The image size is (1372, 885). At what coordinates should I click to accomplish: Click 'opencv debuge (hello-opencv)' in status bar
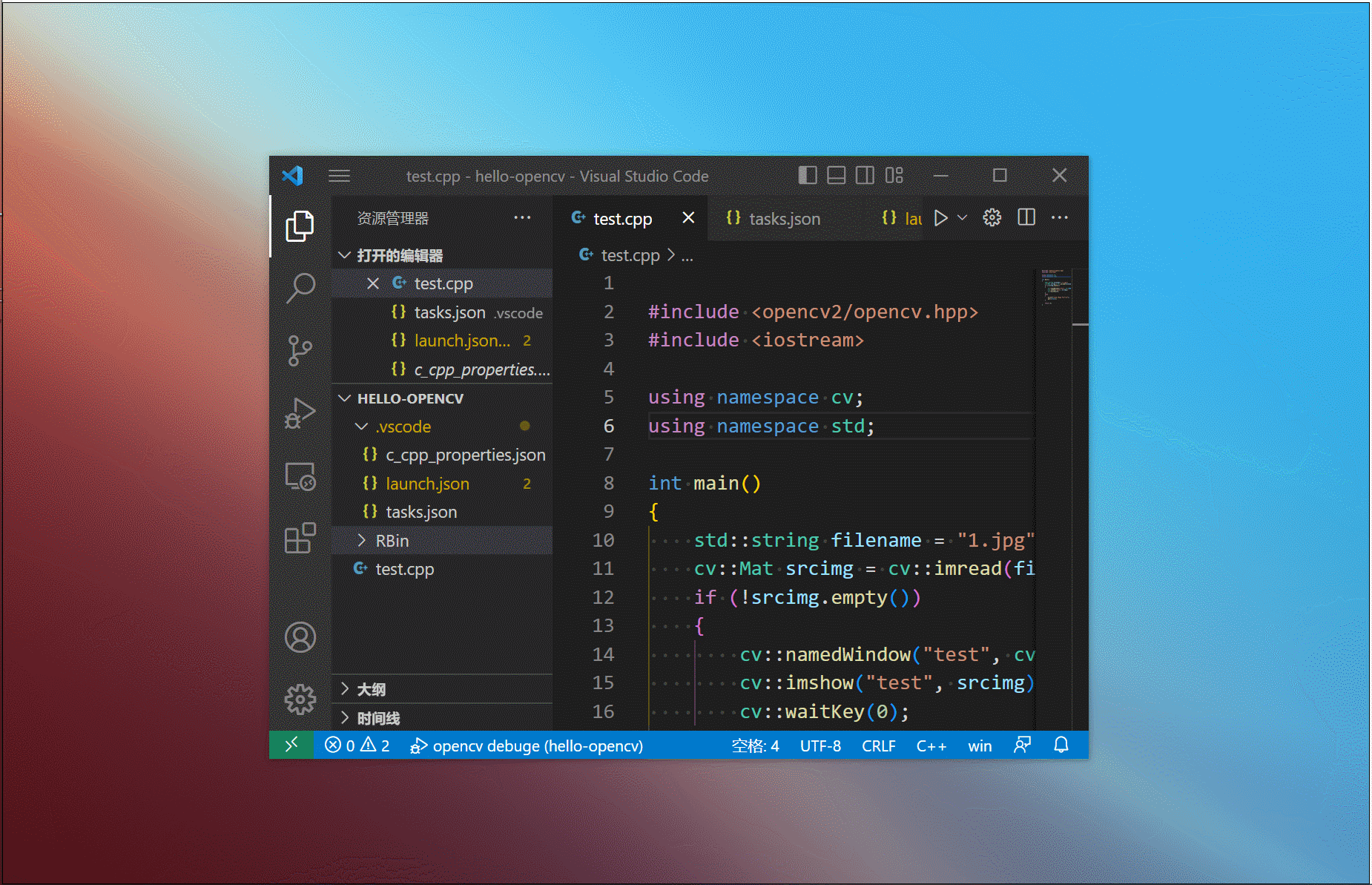pos(527,746)
